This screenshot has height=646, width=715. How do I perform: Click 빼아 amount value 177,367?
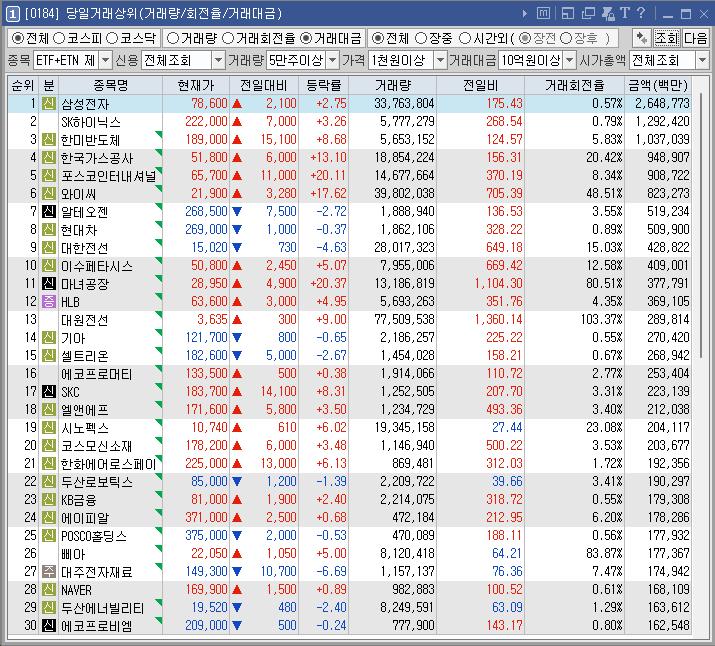point(668,553)
